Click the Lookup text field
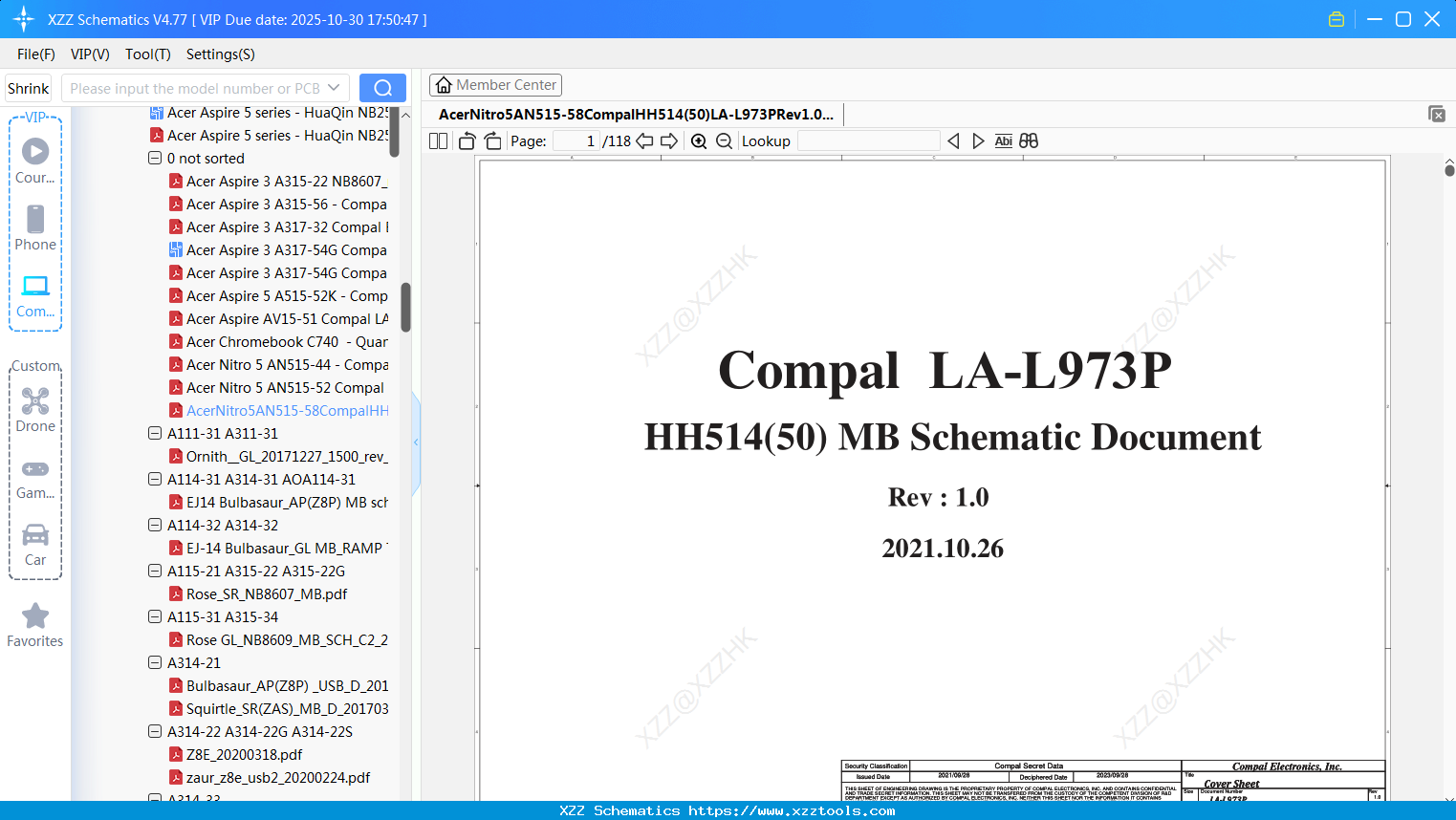Screen dimensions: 1456x820 click(868, 141)
